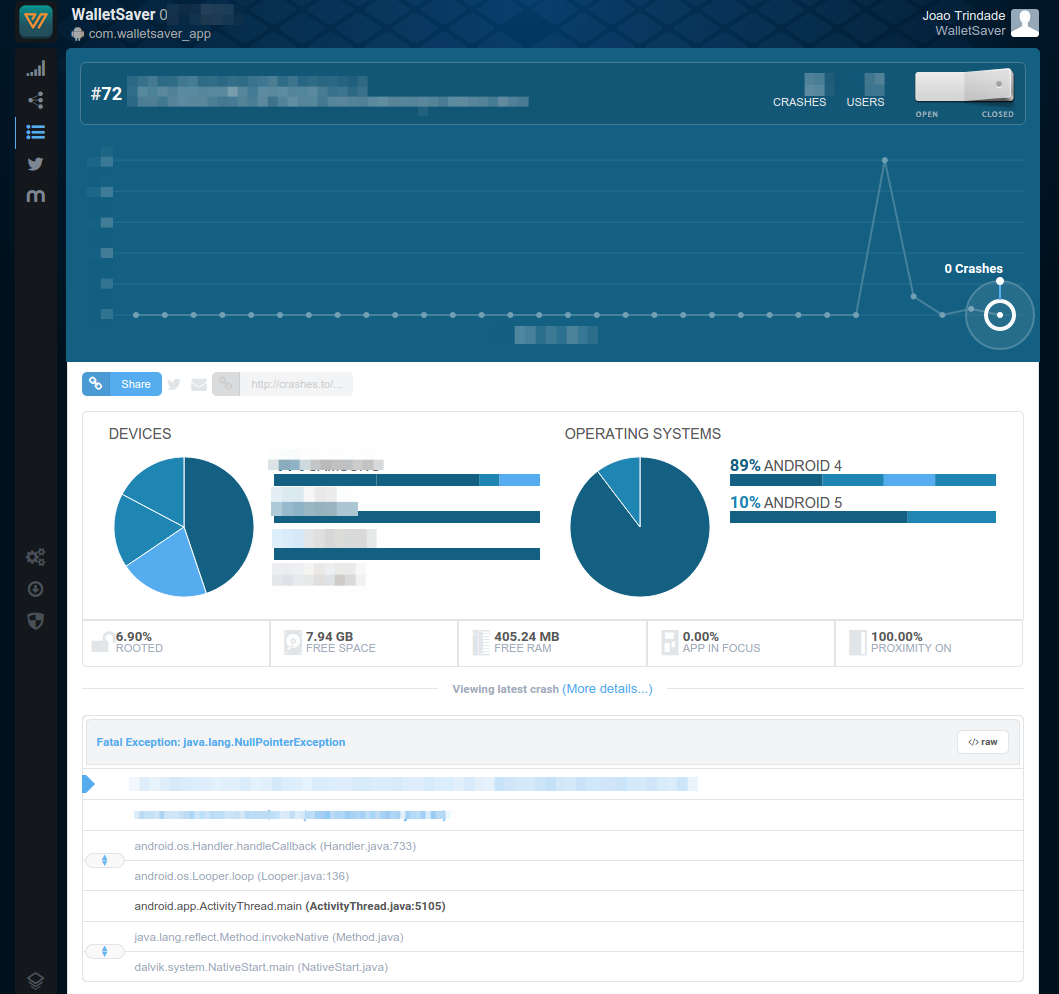1059x994 pixels.
Task: Click the WalletSaver app title in header
Action: click(x=113, y=14)
